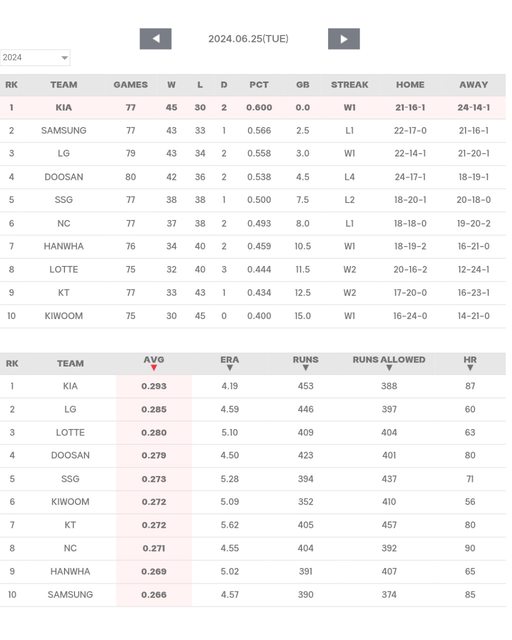This screenshot has height=640, width=512.
Task: Sort by RUNS ALLOWED using its arrow
Action: pyautogui.click(x=389, y=368)
